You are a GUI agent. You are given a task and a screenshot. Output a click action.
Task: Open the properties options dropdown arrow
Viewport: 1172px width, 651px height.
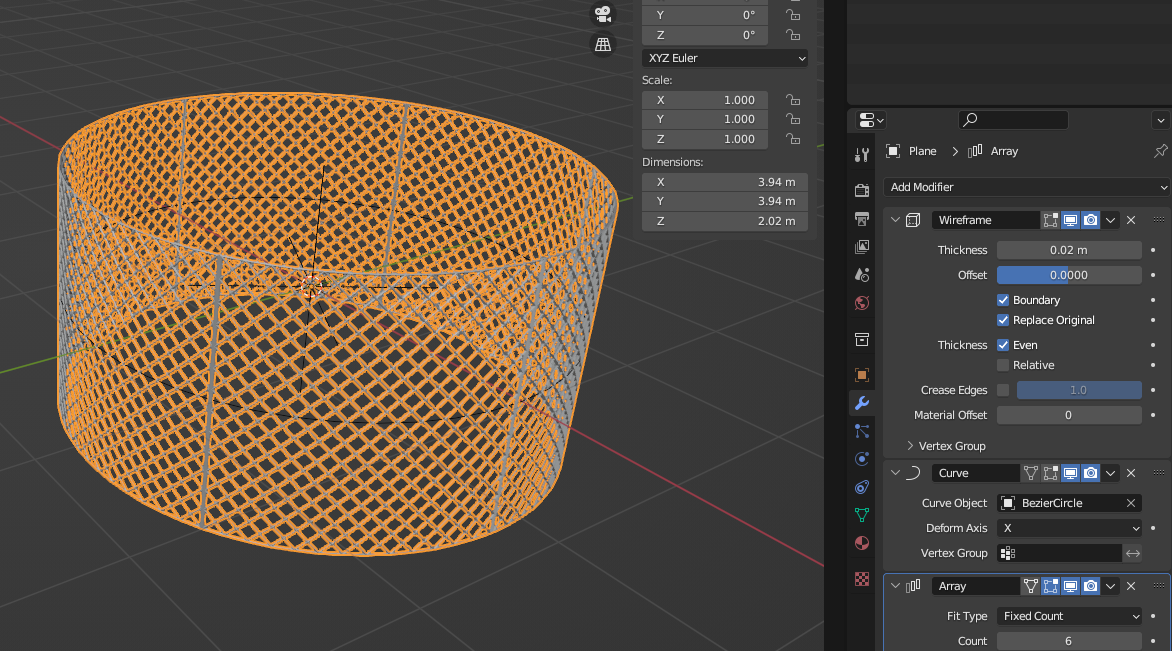pos(1160,120)
